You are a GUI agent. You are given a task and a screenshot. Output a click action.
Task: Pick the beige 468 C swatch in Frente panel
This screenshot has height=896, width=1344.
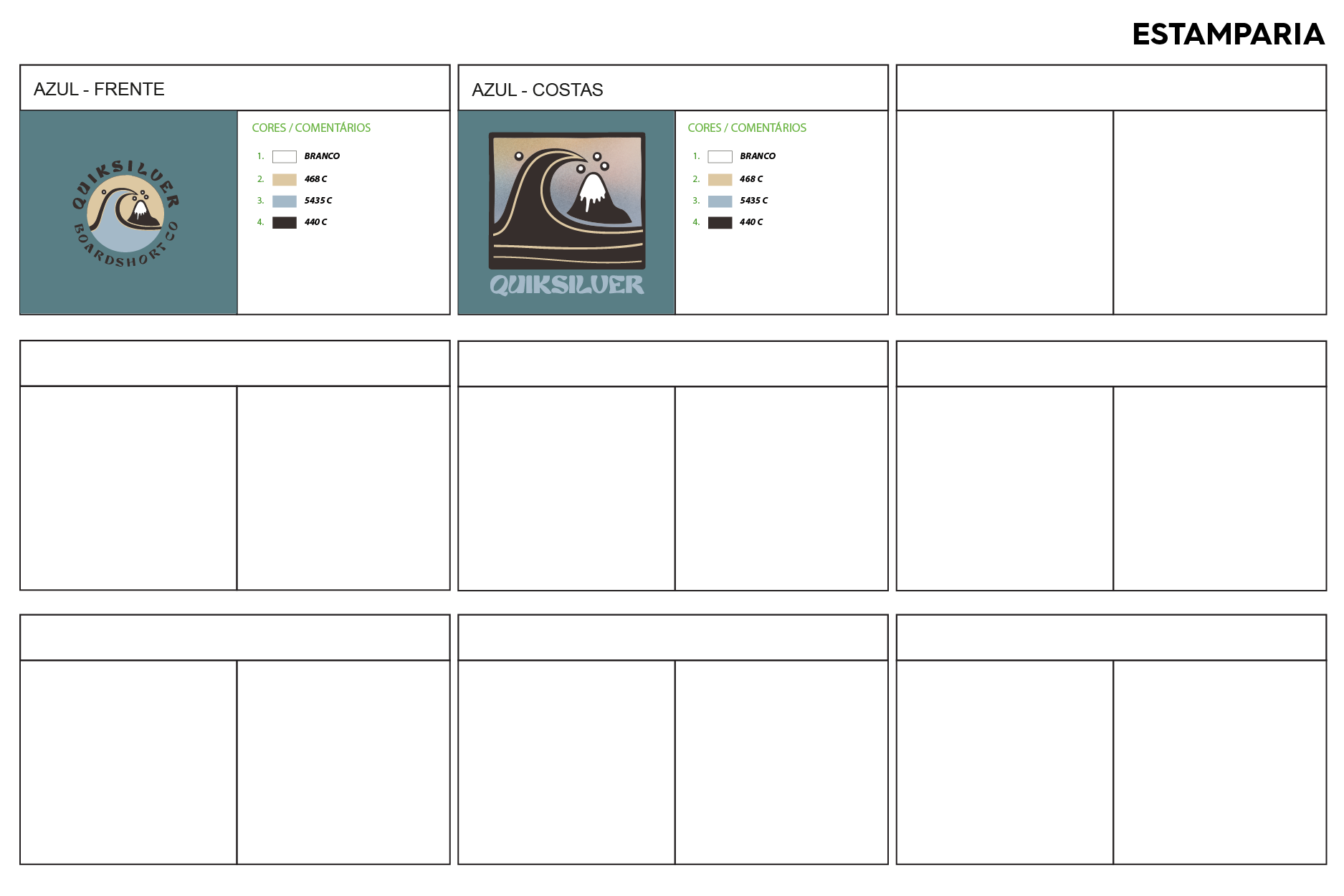point(285,179)
